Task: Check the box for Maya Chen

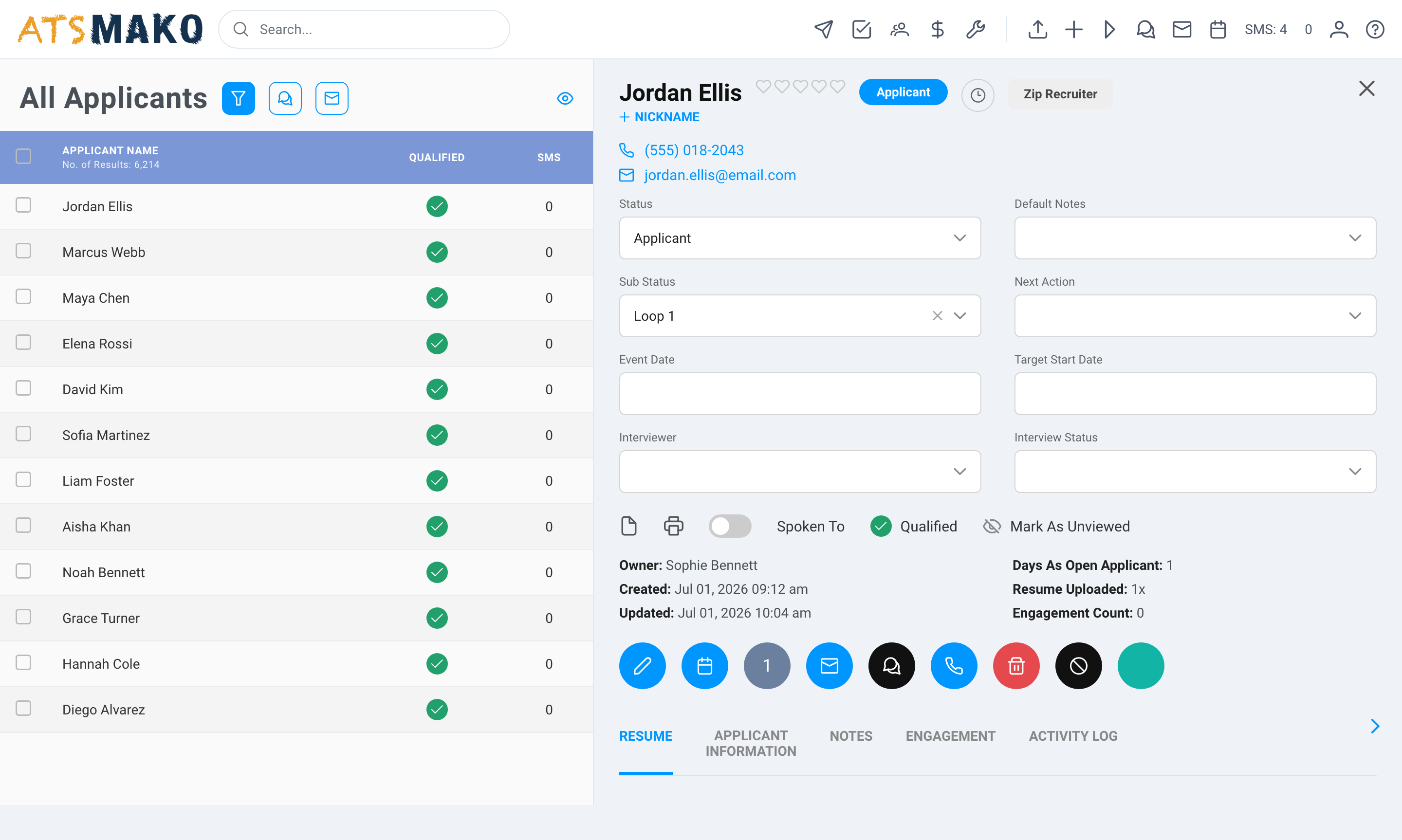Action: click(x=23, y=296)
